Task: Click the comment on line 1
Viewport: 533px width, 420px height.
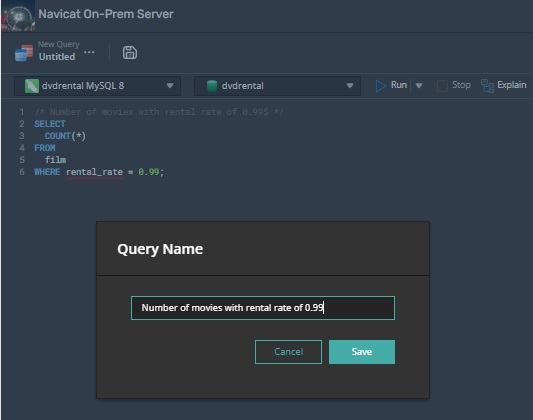Action: (x=159, y=112)
